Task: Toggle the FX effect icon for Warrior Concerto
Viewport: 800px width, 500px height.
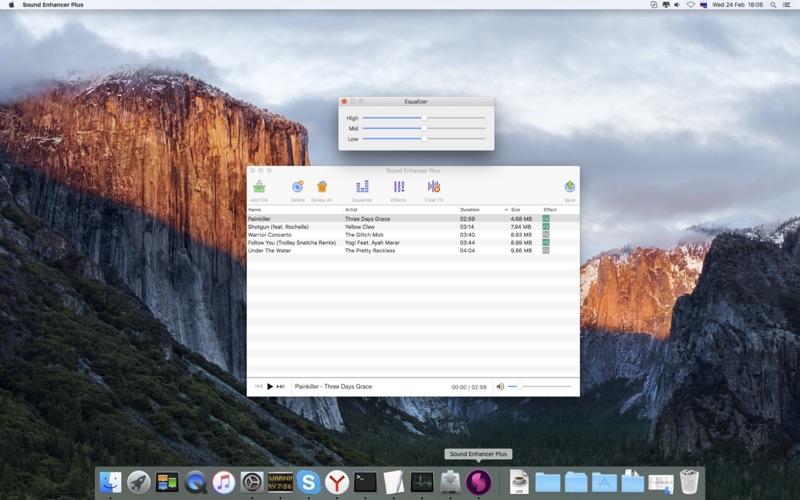Action: tap(546, 235)
